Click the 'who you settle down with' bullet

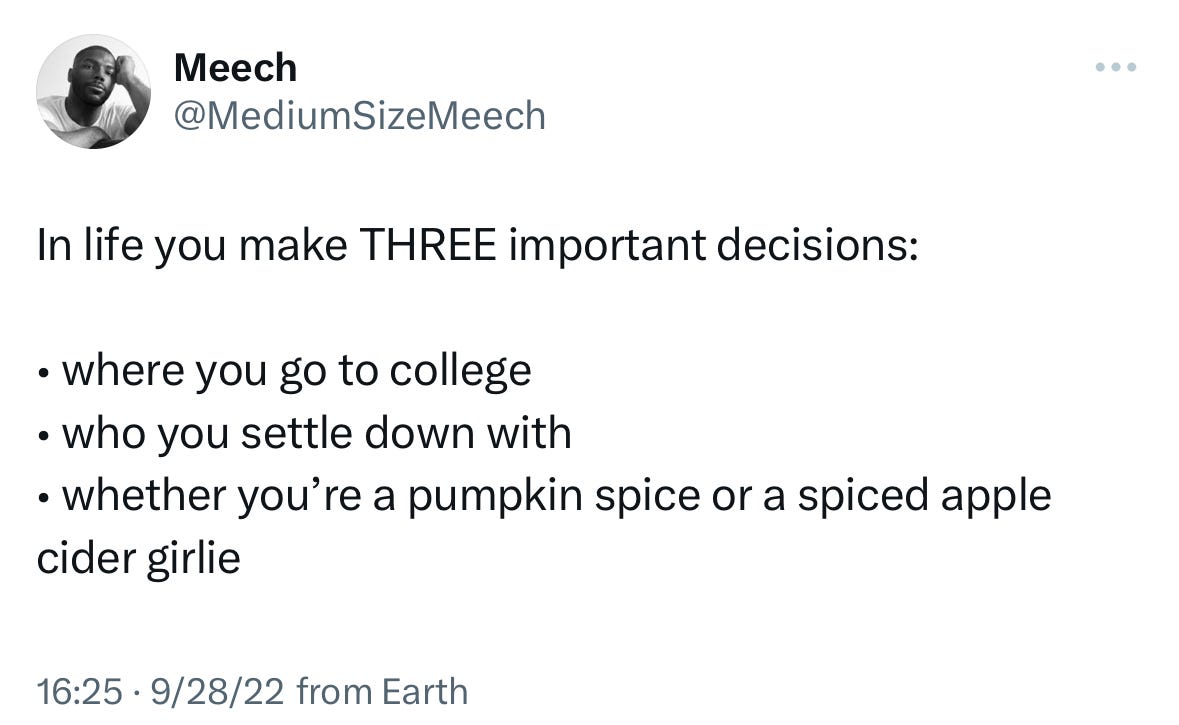point(305,434)
